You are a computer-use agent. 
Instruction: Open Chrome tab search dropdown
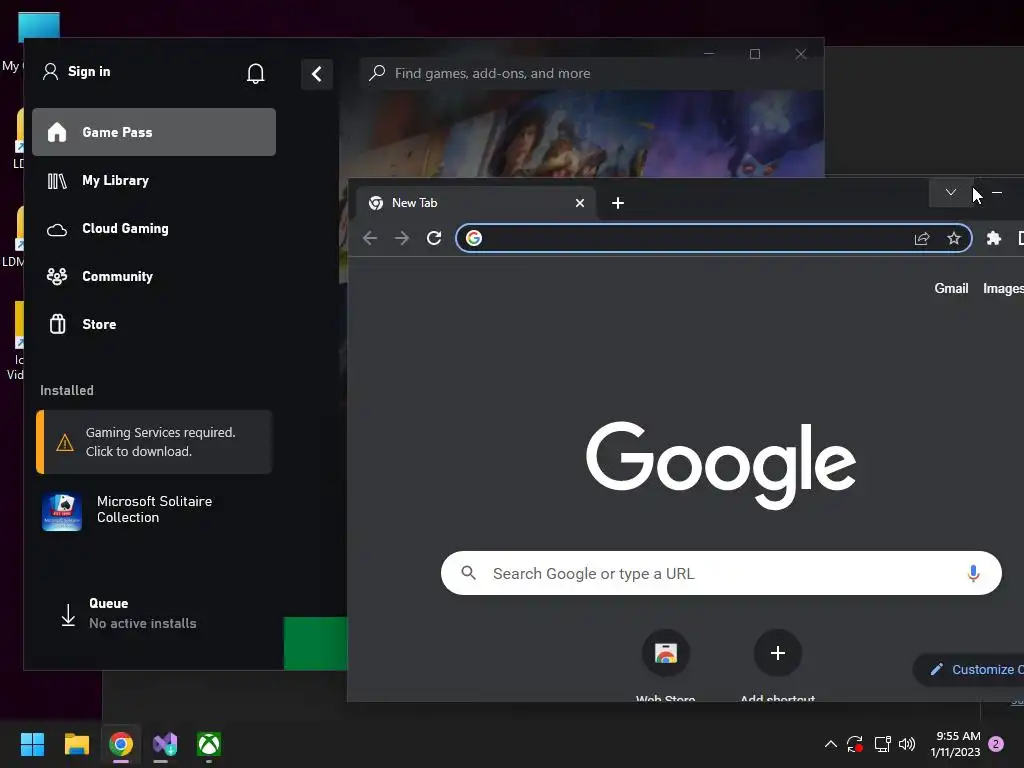[x=951, y=193]
